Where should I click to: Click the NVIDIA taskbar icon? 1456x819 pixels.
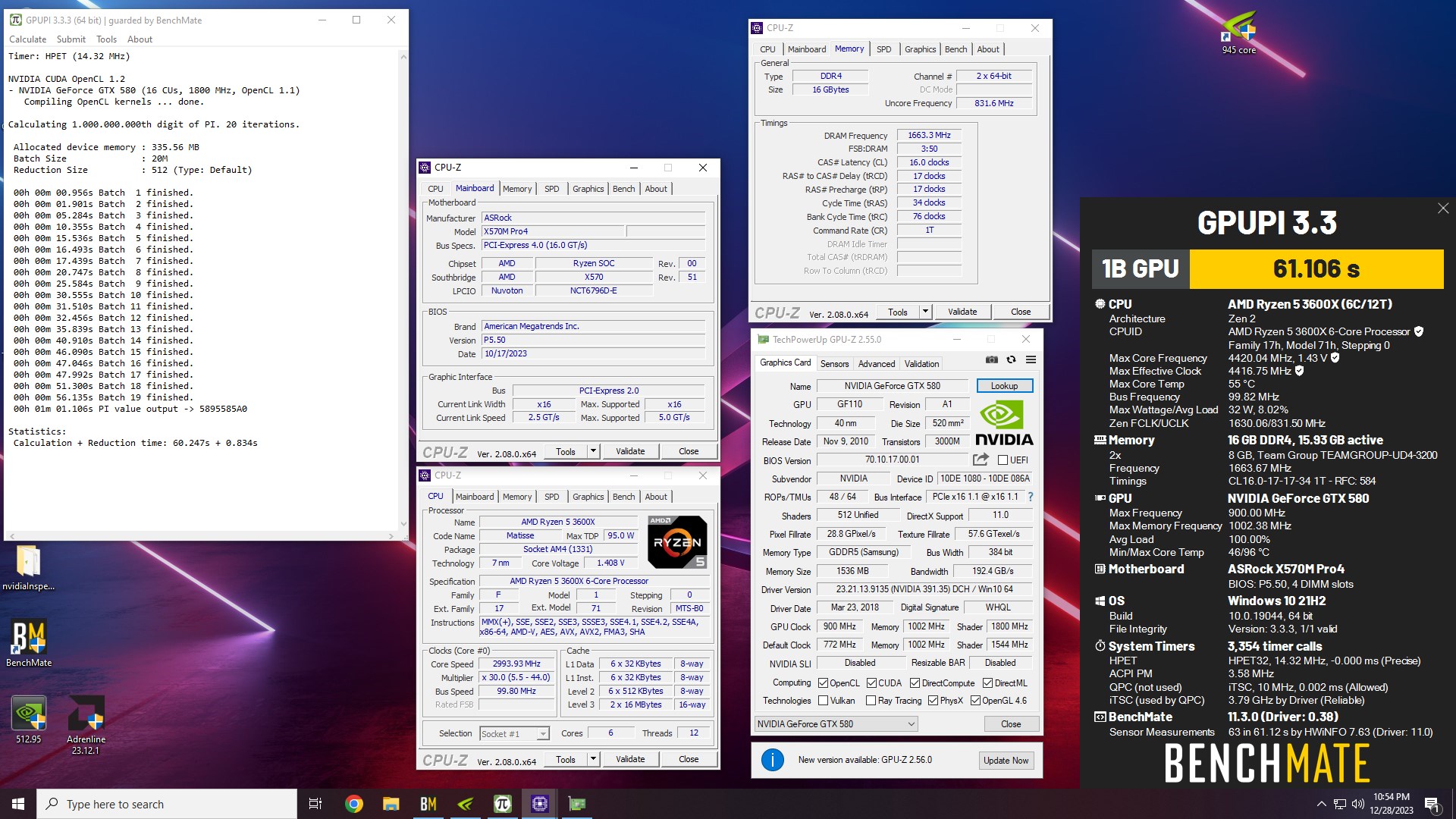(465, 804)
